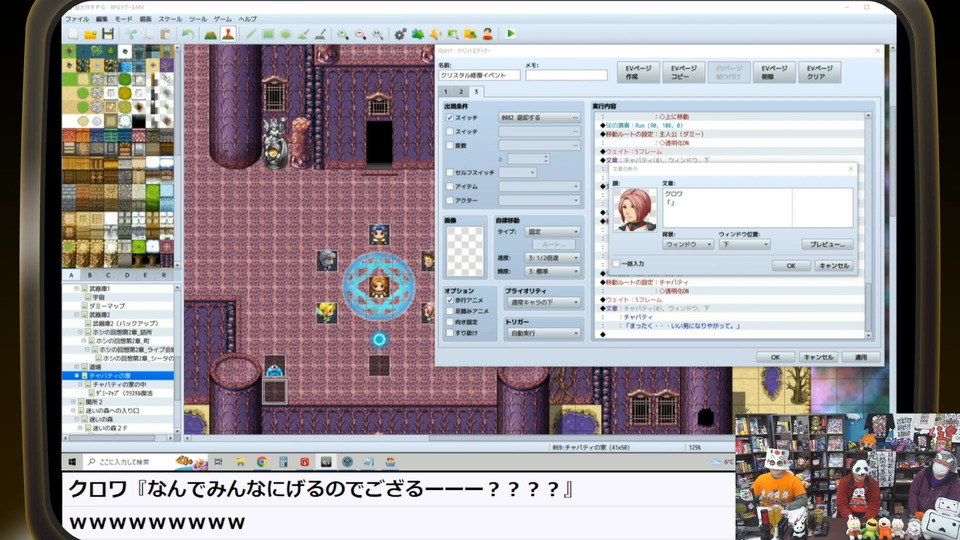Save the project with the floppy icon
960x540 pixels.
(x=108, y=34)
